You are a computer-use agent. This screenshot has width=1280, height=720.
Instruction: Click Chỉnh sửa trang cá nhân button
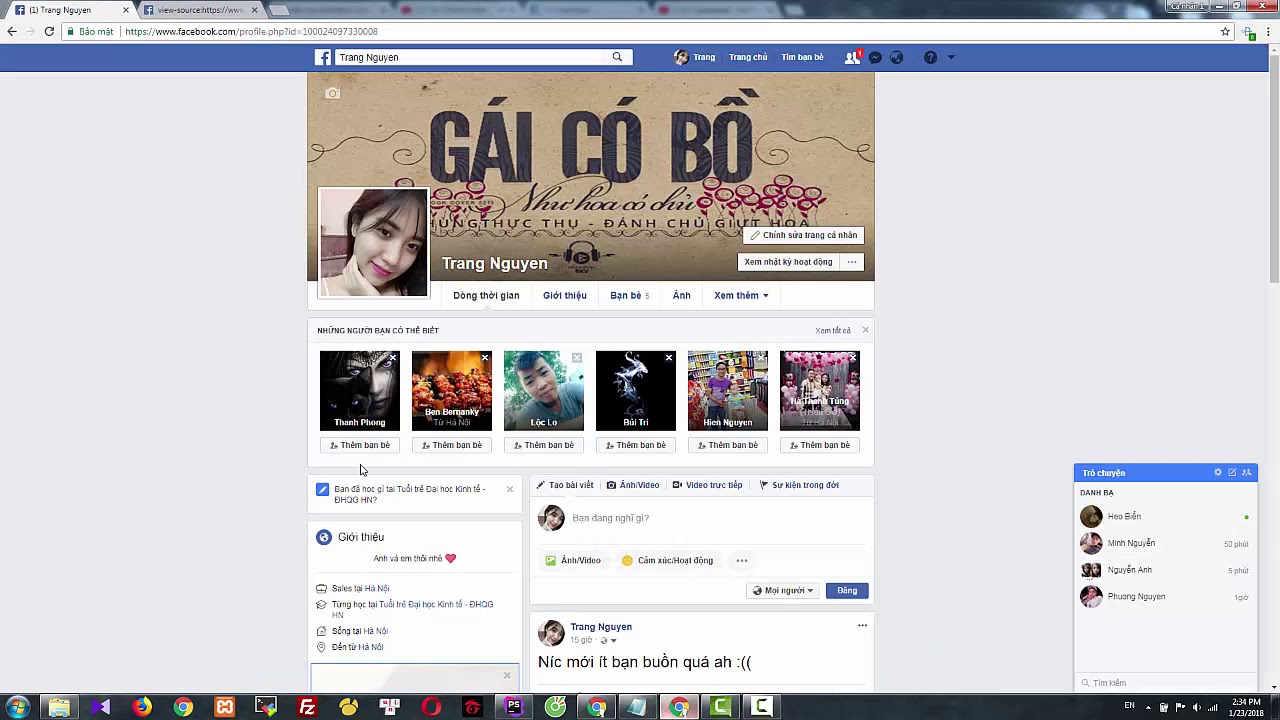(x=804, y=235)
